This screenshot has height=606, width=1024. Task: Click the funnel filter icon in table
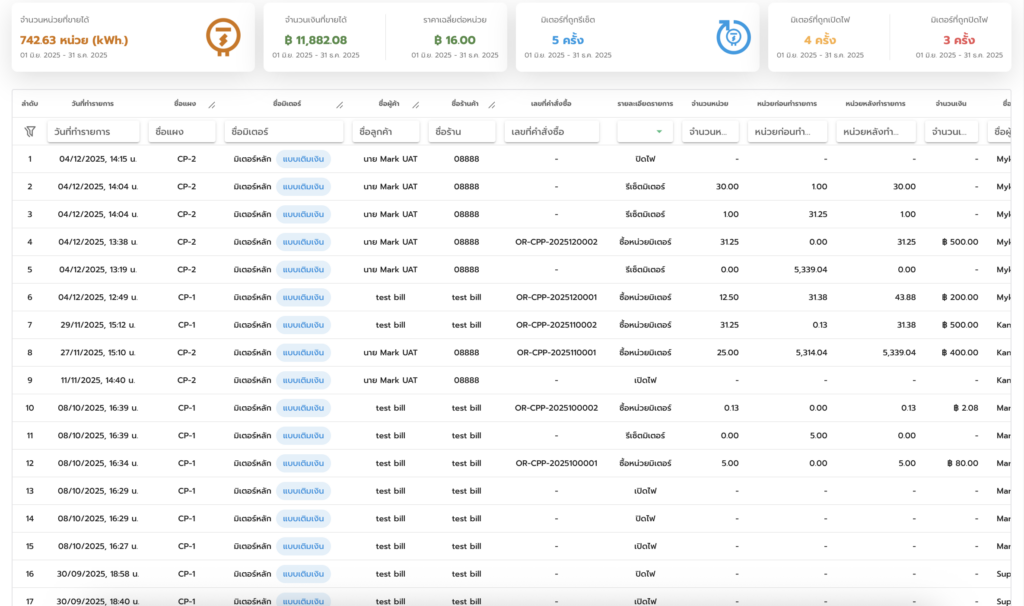[x=30, y=131]
